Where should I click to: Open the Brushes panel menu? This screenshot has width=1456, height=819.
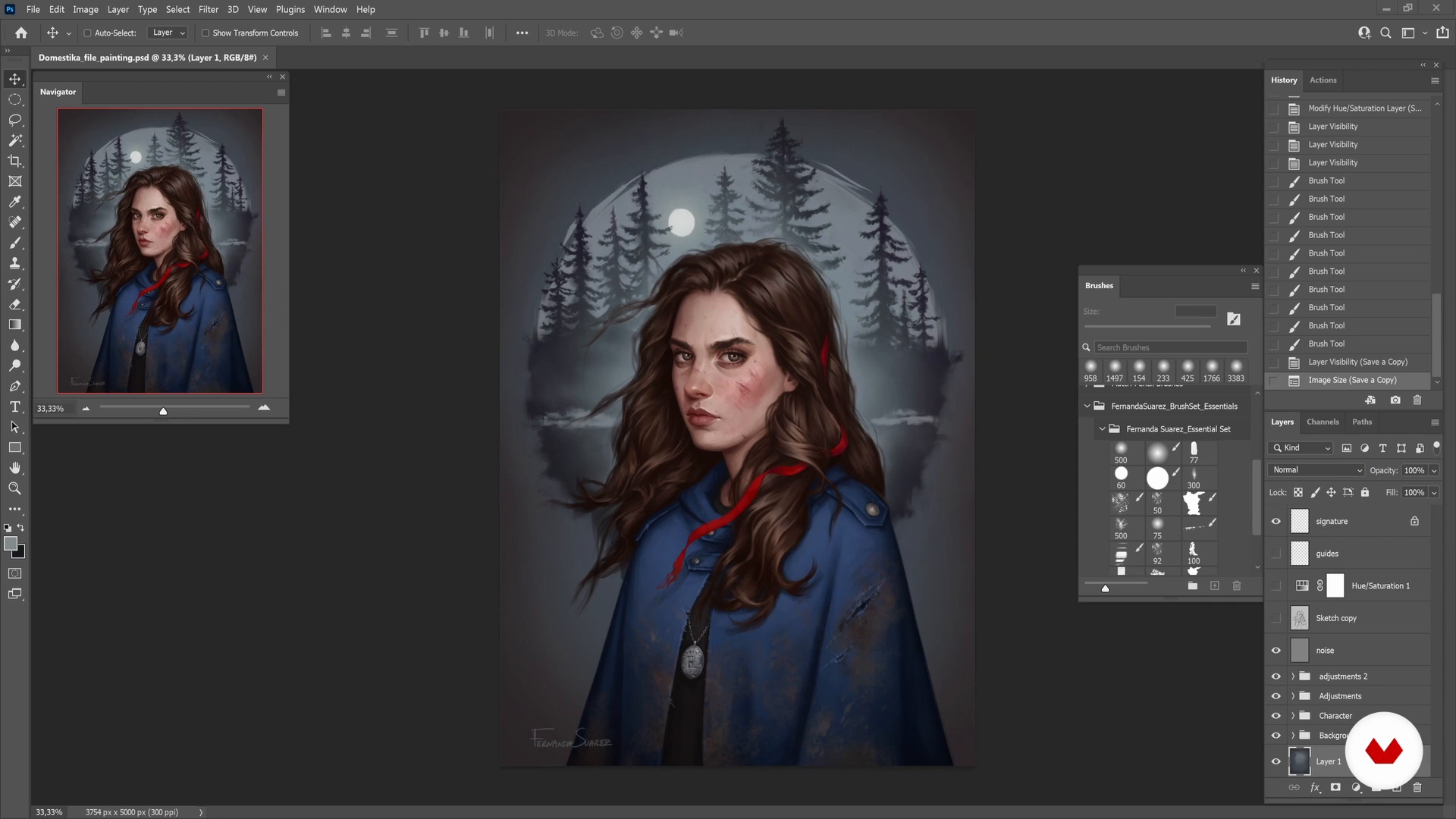pyautogui.click(x=1255, y=287)
